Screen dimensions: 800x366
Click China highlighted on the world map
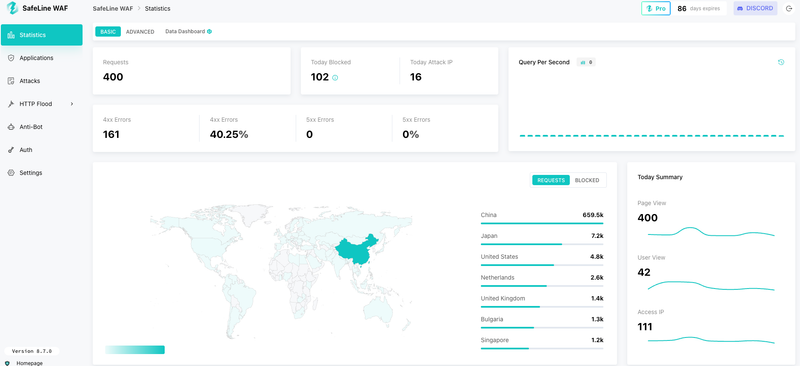click(356, 250)
